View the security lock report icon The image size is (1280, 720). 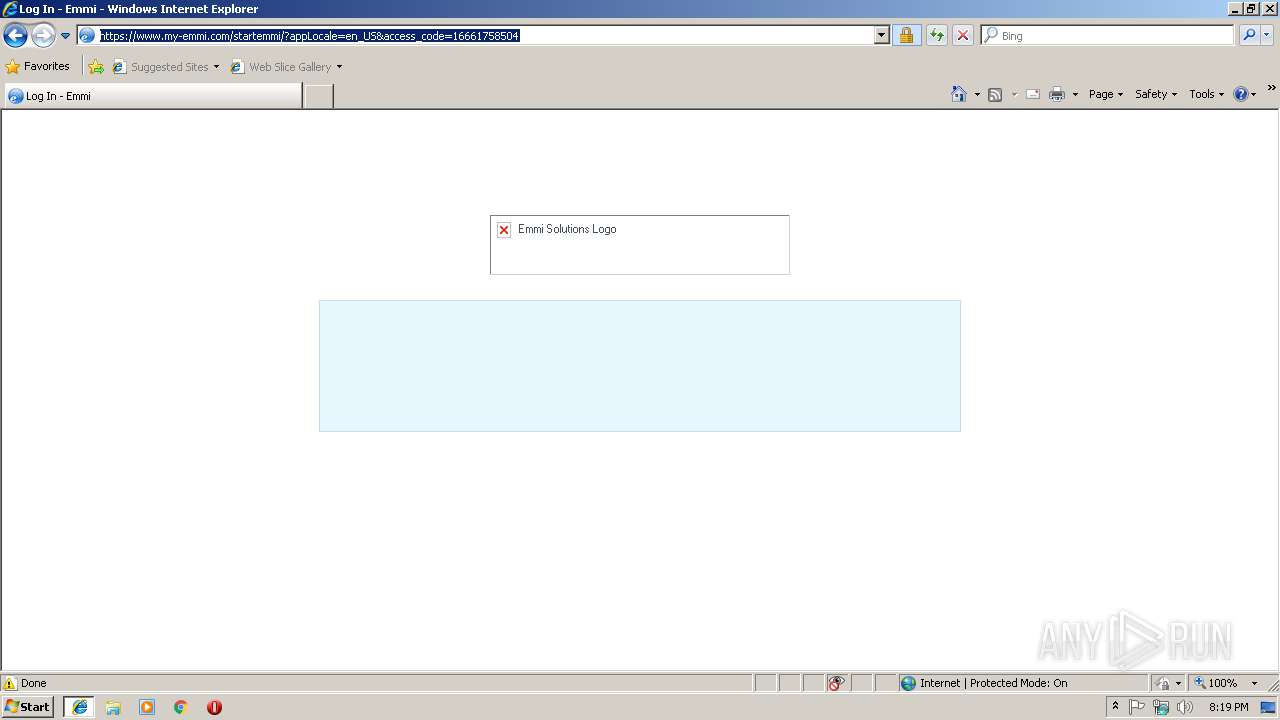[906, 36]
